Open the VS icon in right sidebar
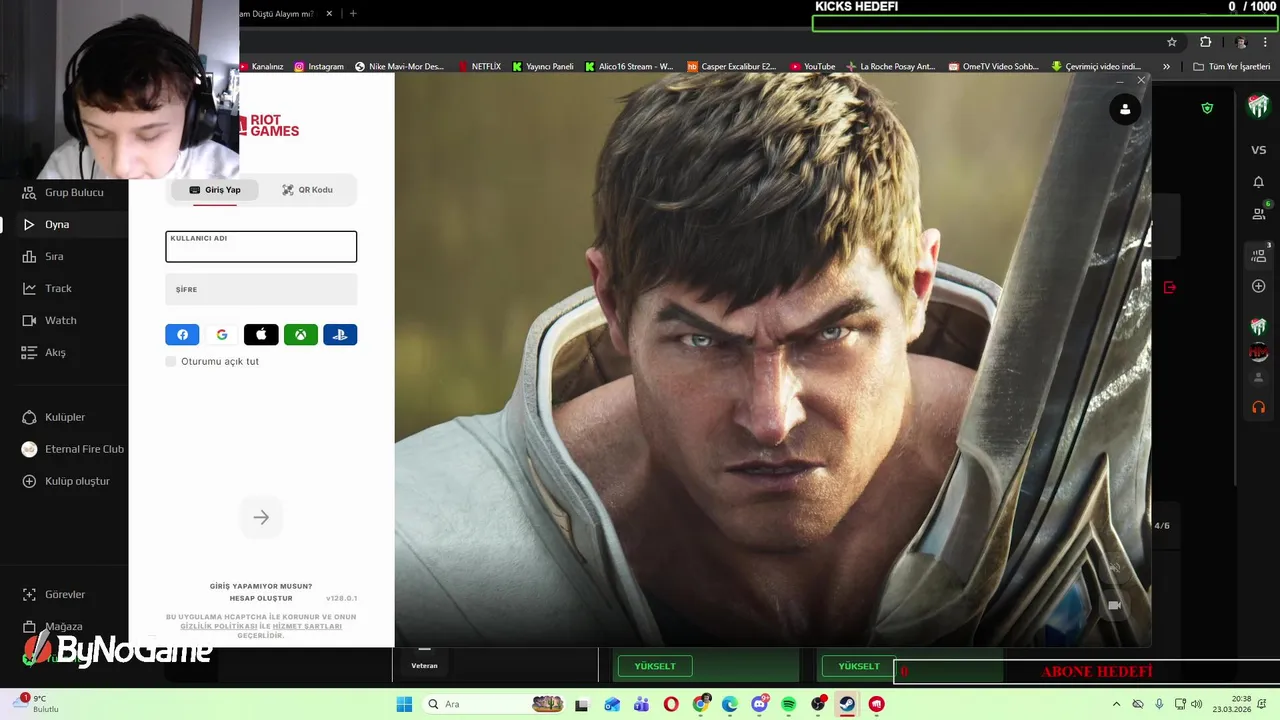The width and height of the screenshot is (1280, 720). coord(1259,150)
